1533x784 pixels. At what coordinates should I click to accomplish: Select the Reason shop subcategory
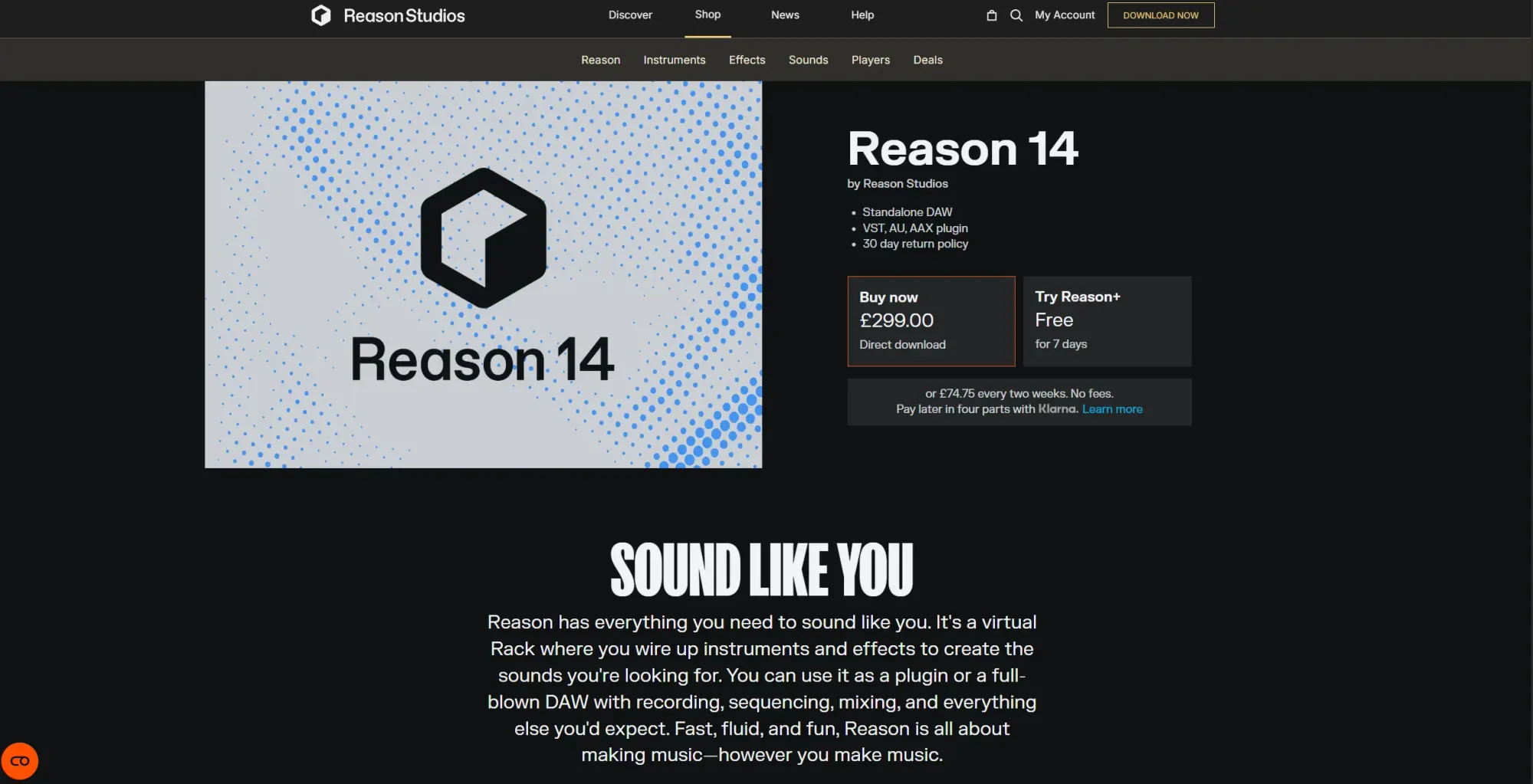pyautogui.click(x=600, y=60)
